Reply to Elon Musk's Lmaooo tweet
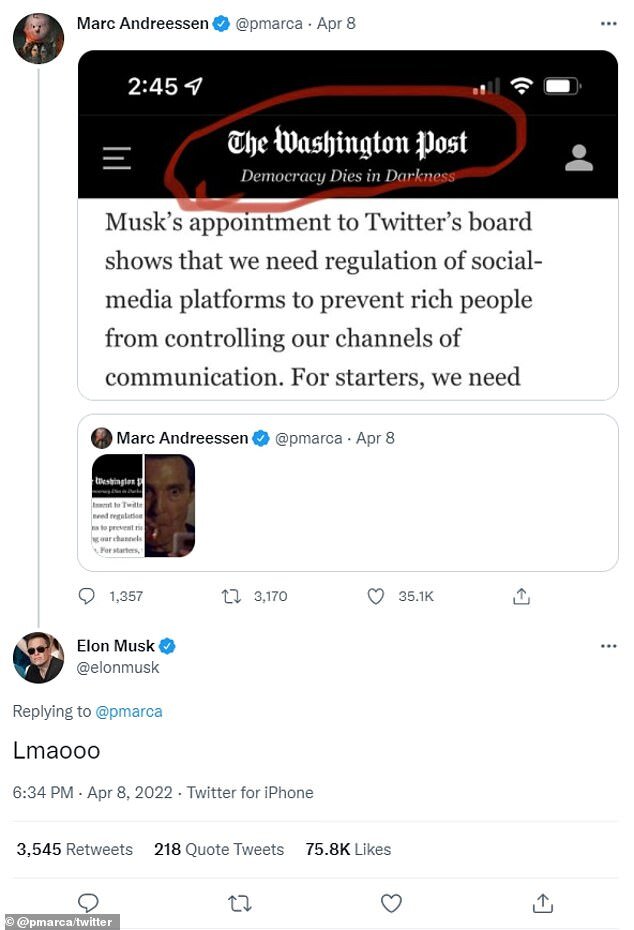This screenshot has height=930, width=634. (88, 903)
